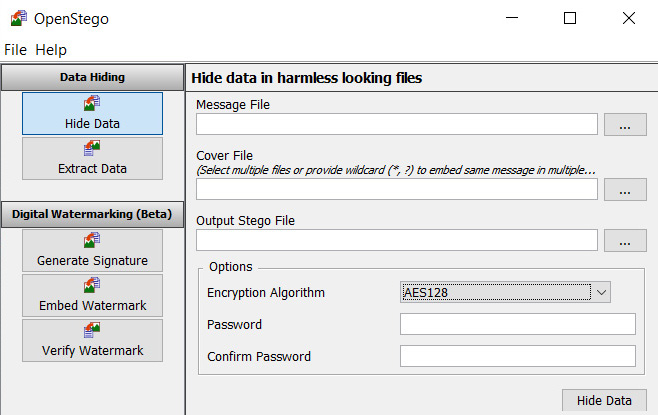Screen dimensions: 658x415
Task: Click the Cover File text field
Action: [397, 189]
